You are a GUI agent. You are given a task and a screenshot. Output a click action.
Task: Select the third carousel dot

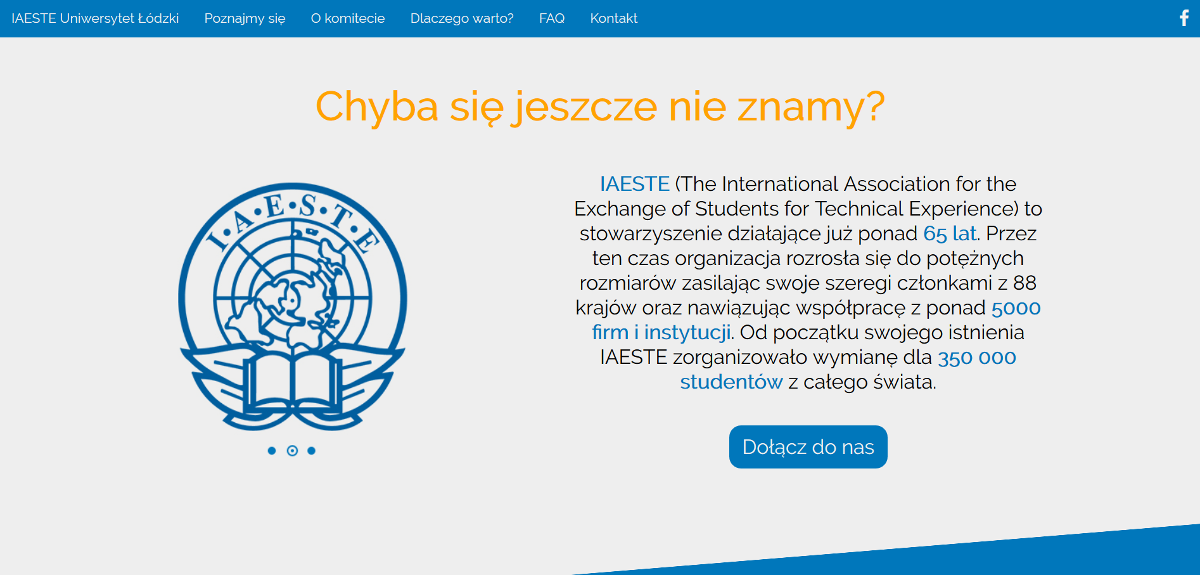312,451
